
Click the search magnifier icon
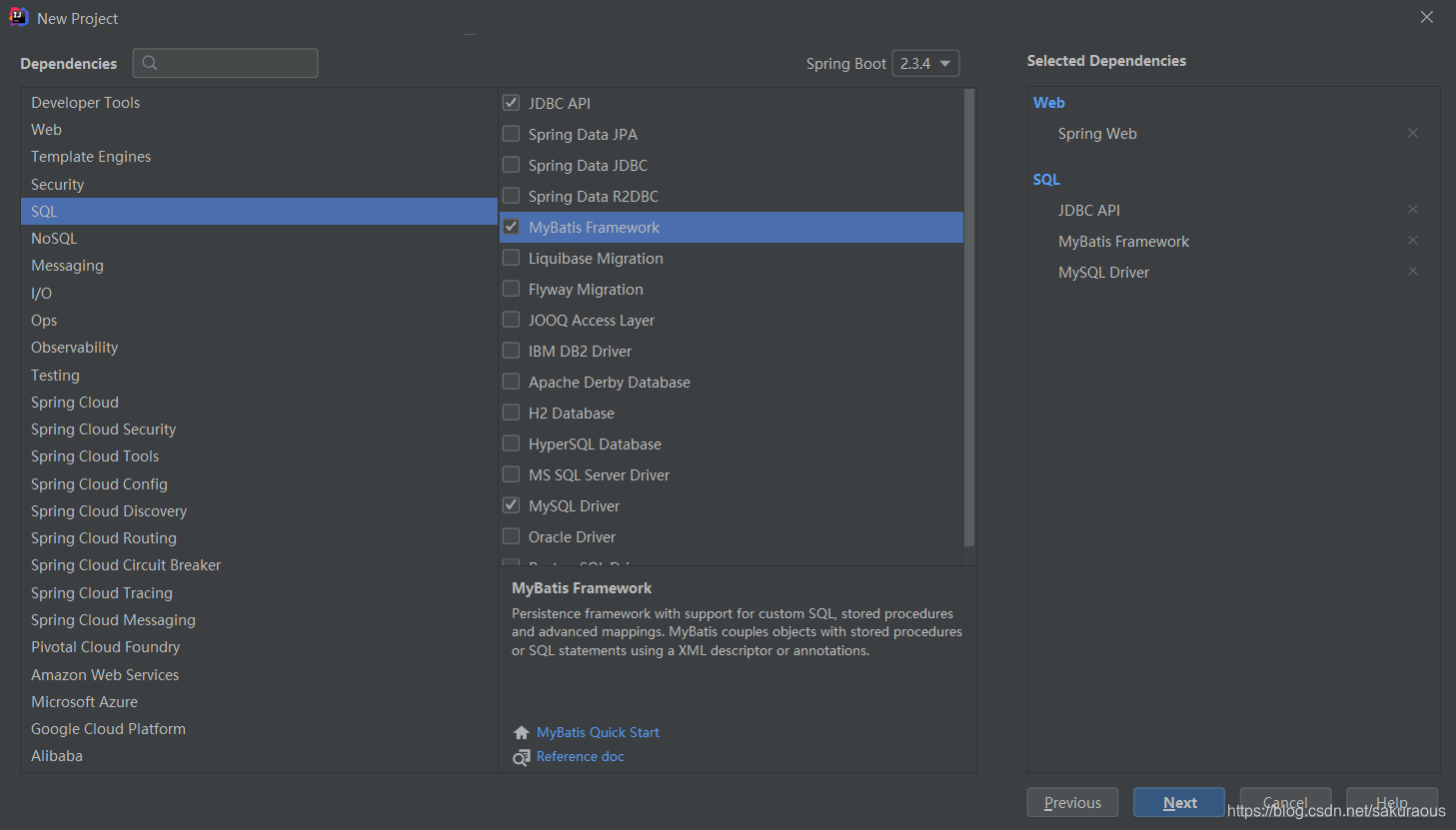tap(150, 63)
